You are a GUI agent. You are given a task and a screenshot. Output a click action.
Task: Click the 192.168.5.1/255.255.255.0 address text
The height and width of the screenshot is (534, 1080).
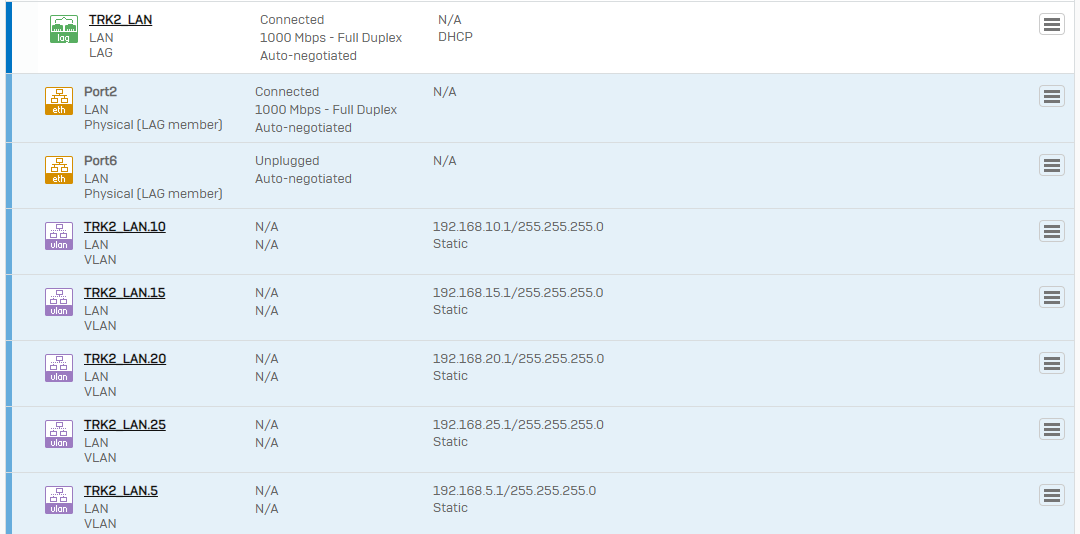click(x=514, y=491)
